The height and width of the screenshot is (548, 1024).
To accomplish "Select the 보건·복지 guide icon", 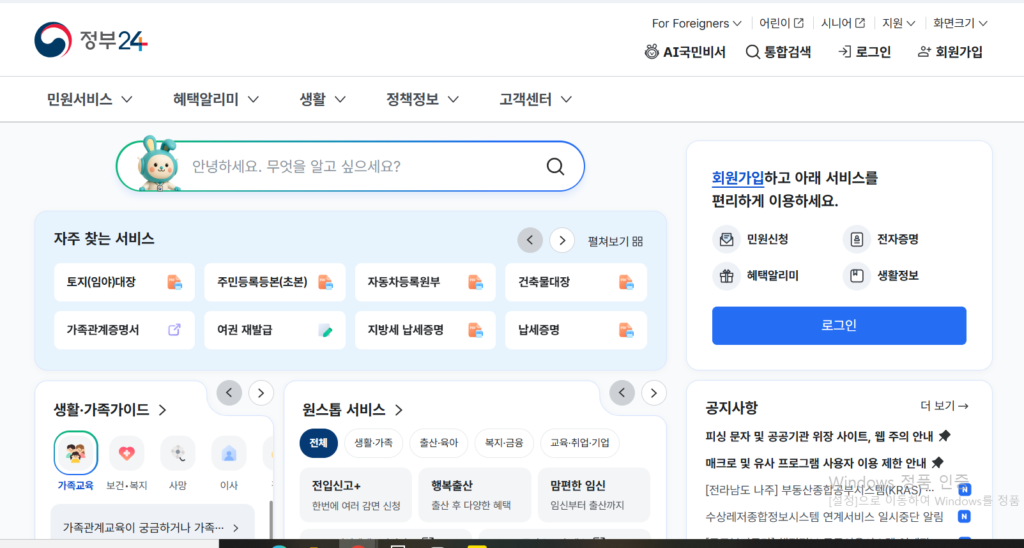I will [127, 453].
